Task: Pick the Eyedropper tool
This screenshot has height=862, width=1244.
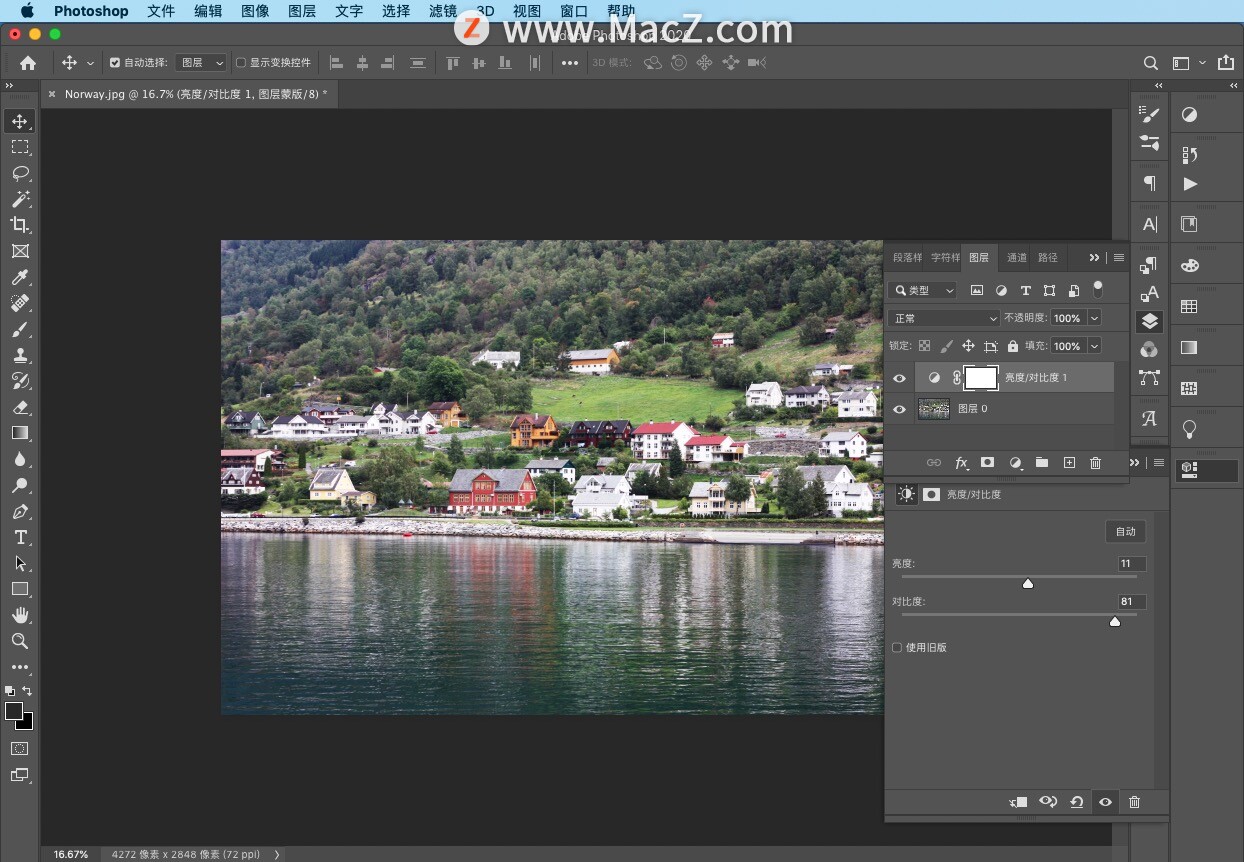Action: [x=20, y=278]
